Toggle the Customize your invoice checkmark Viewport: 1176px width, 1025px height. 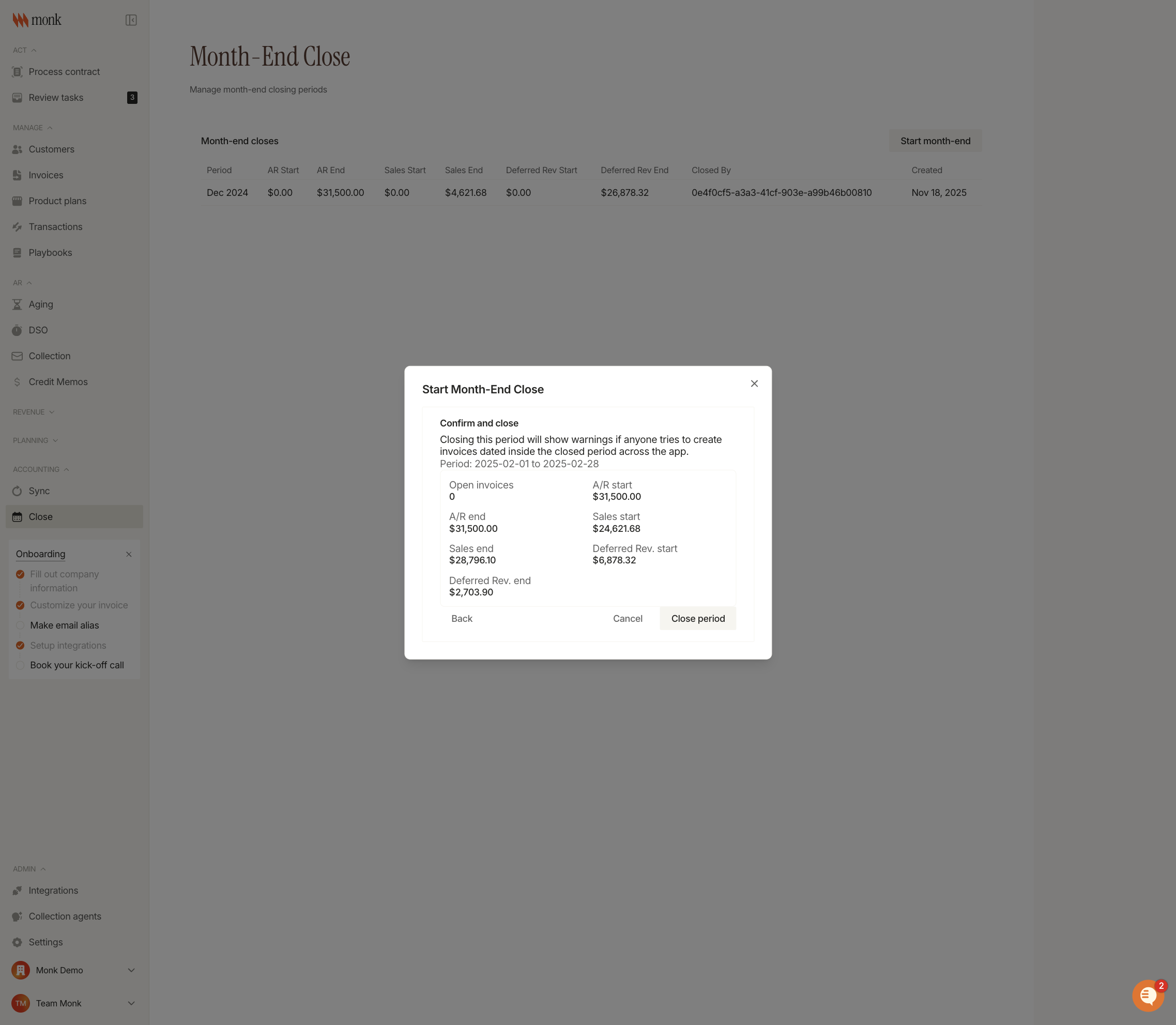[20, 605]
